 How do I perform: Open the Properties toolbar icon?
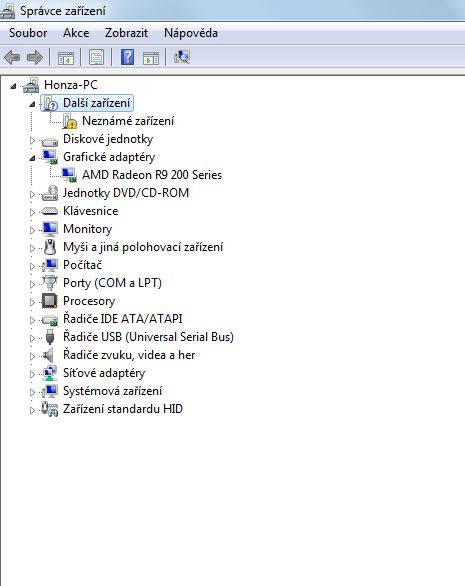coord(96,58)
